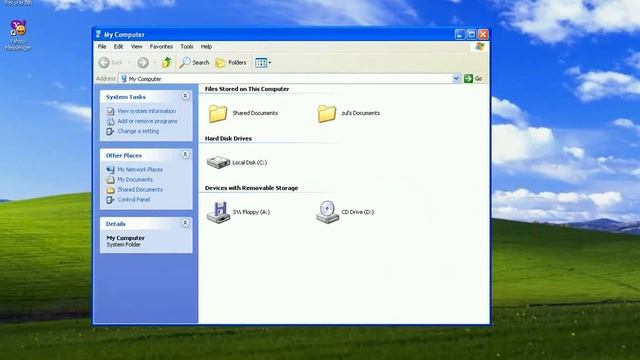Viewport: 640px width, 360px height.
Task: Open the Edit menu
Action: (118, 47)
